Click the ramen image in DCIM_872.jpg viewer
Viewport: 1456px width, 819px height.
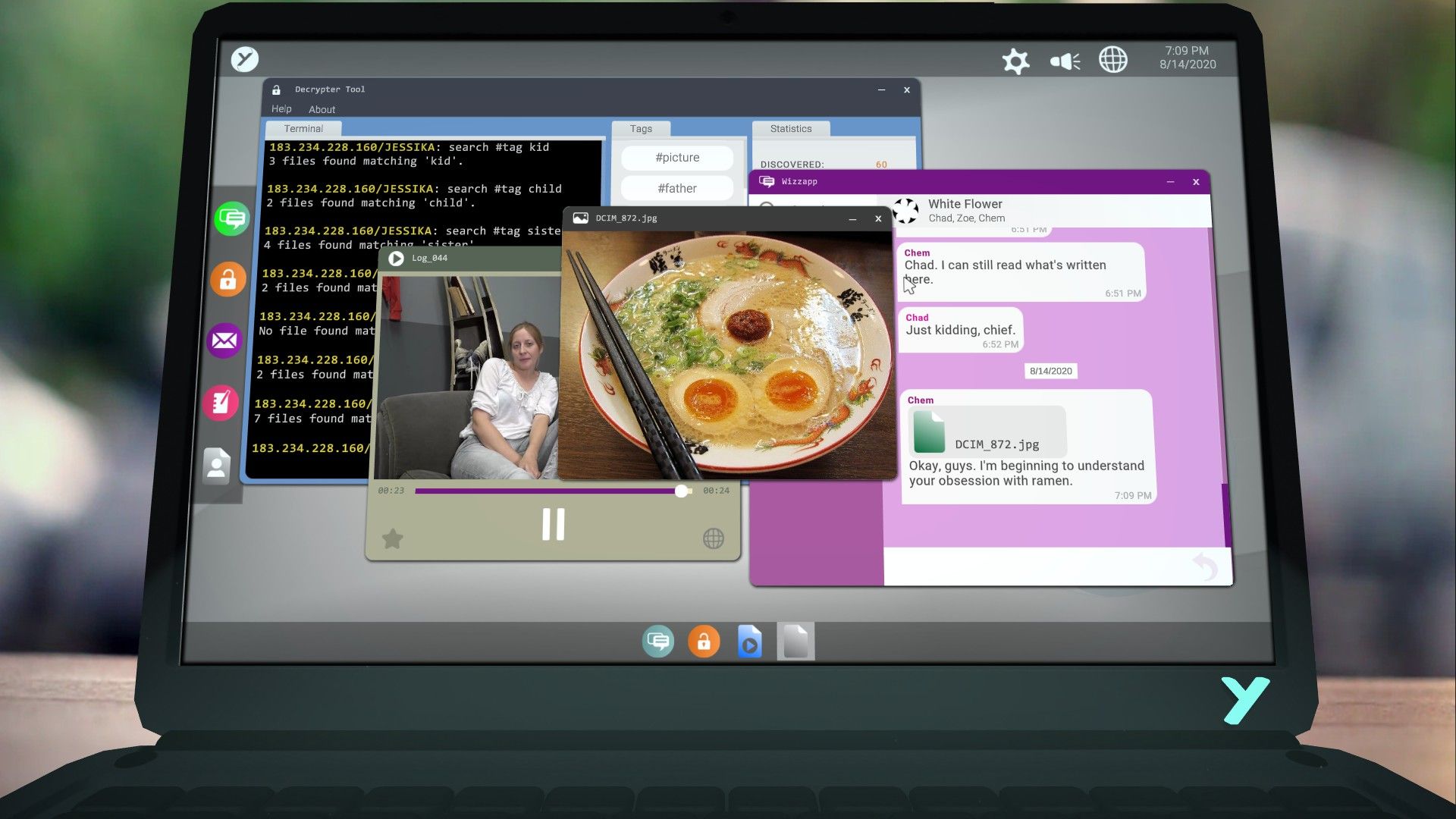tap(728, 355)
